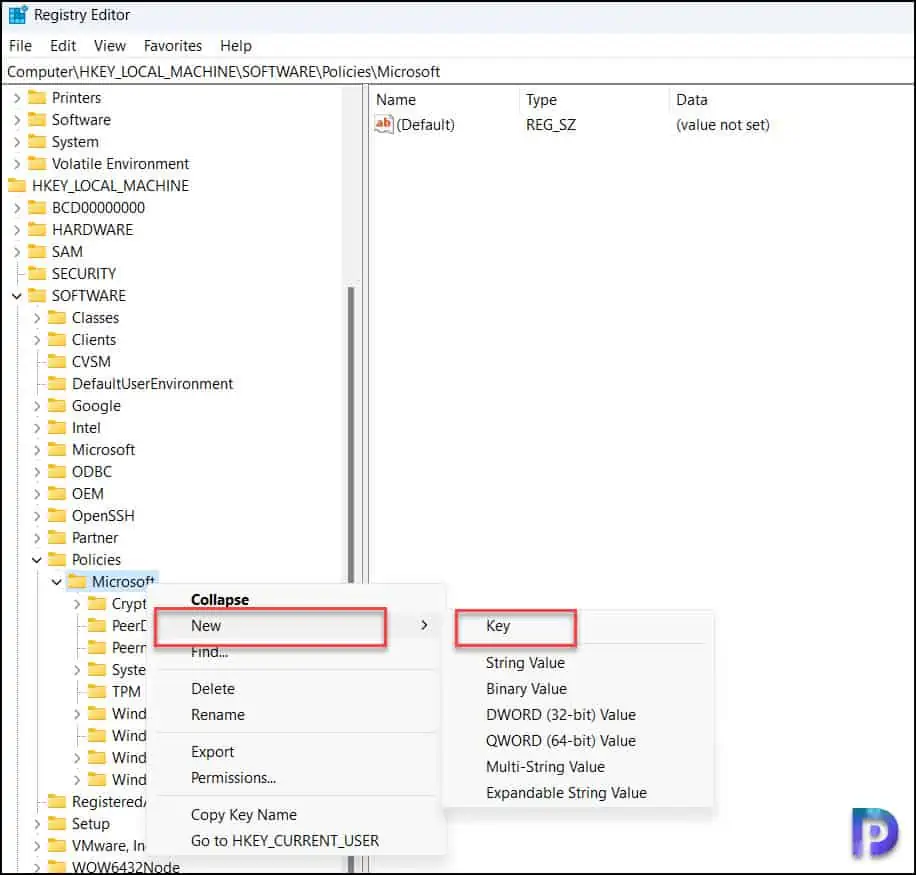Expand the Printers key
Screen dimensions: 916x875
point(17,98)
